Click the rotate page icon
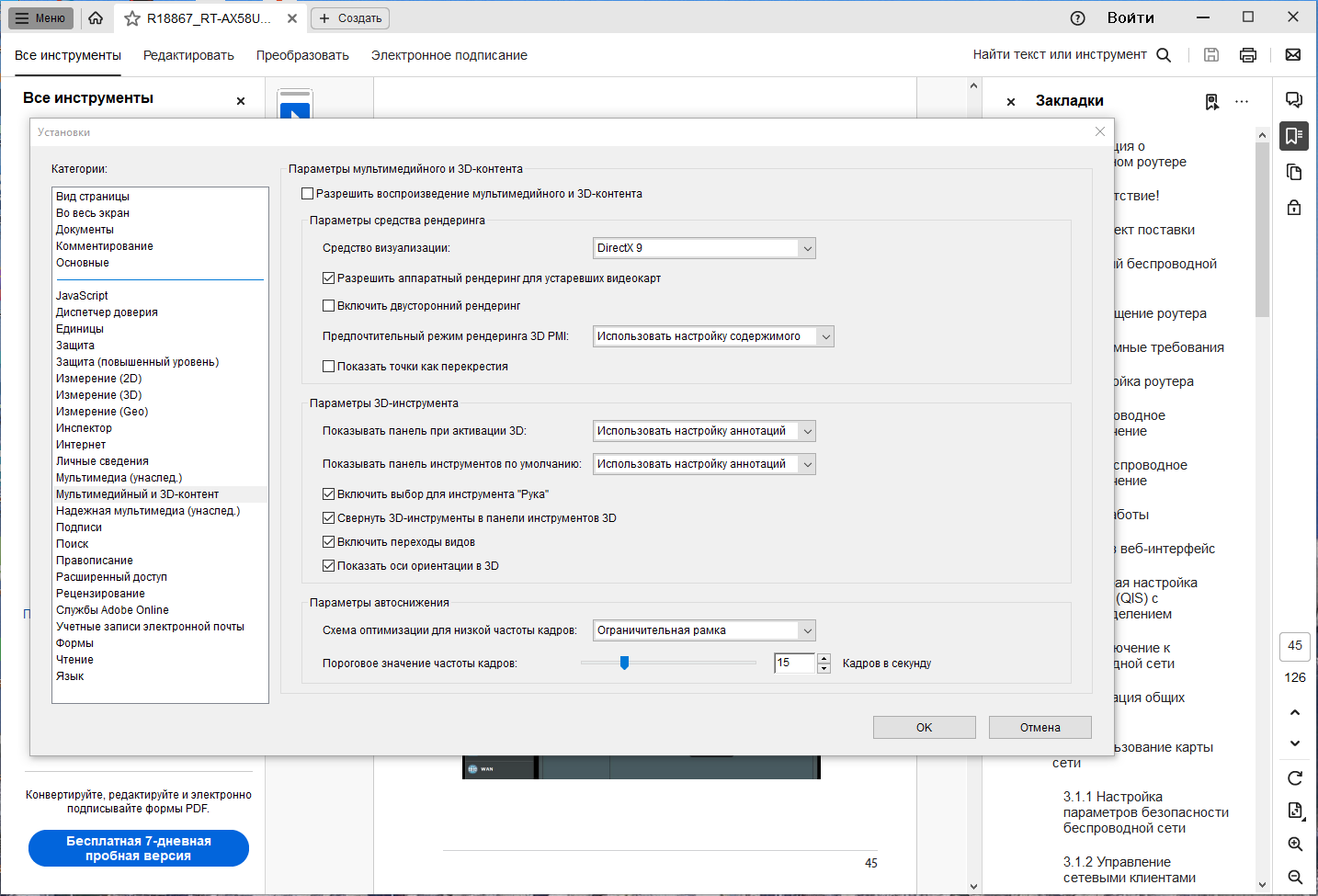Viewport: 1318px width, 896px height. (x=1295, y=778)
